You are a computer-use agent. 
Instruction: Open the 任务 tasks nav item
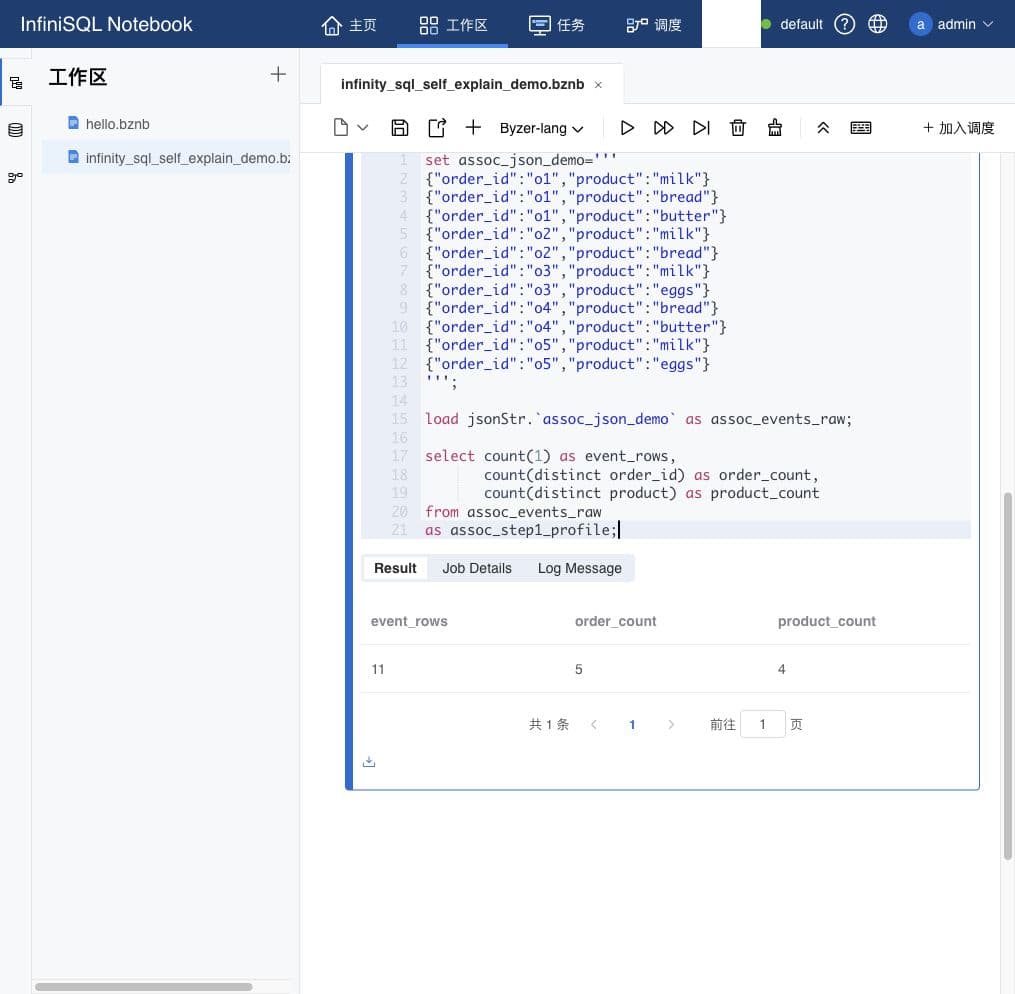tap(557, 25)
